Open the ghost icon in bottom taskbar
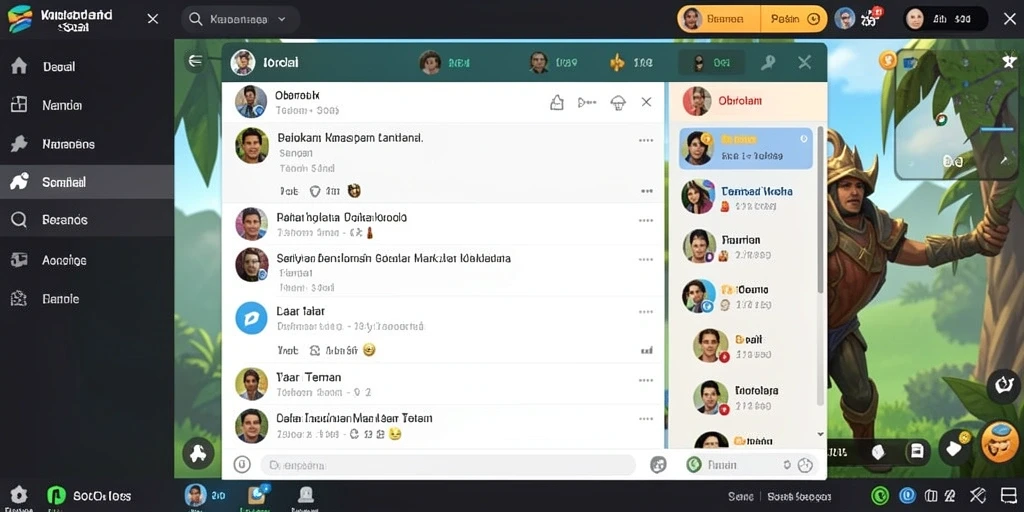The height and width of the screenshot is (512, 1024). coord(306,495)
